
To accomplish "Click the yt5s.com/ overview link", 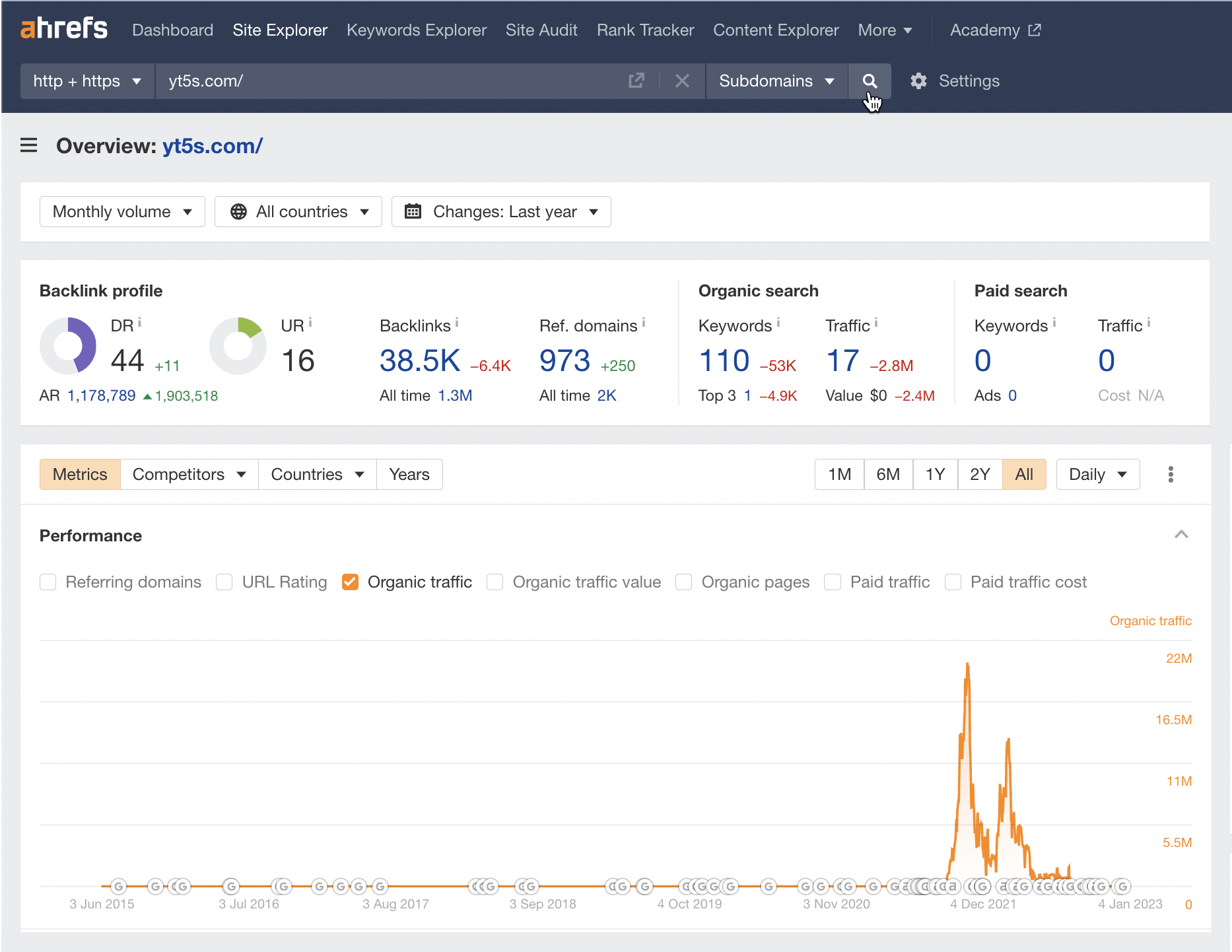I will [212, 146].
